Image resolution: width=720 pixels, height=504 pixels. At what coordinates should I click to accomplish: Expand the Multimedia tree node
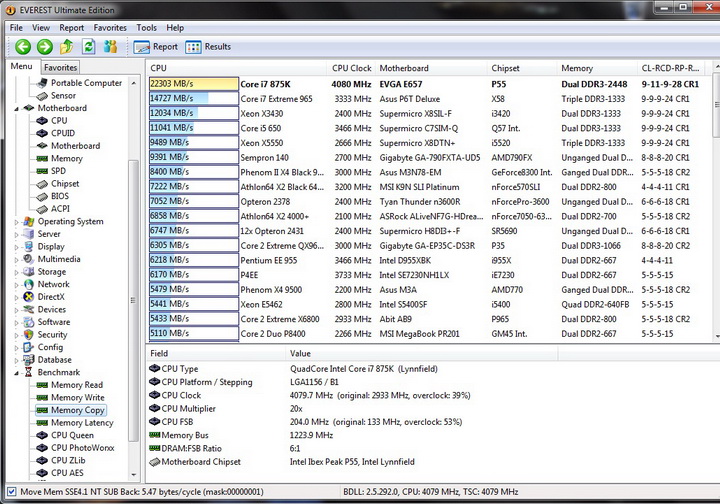17,259
